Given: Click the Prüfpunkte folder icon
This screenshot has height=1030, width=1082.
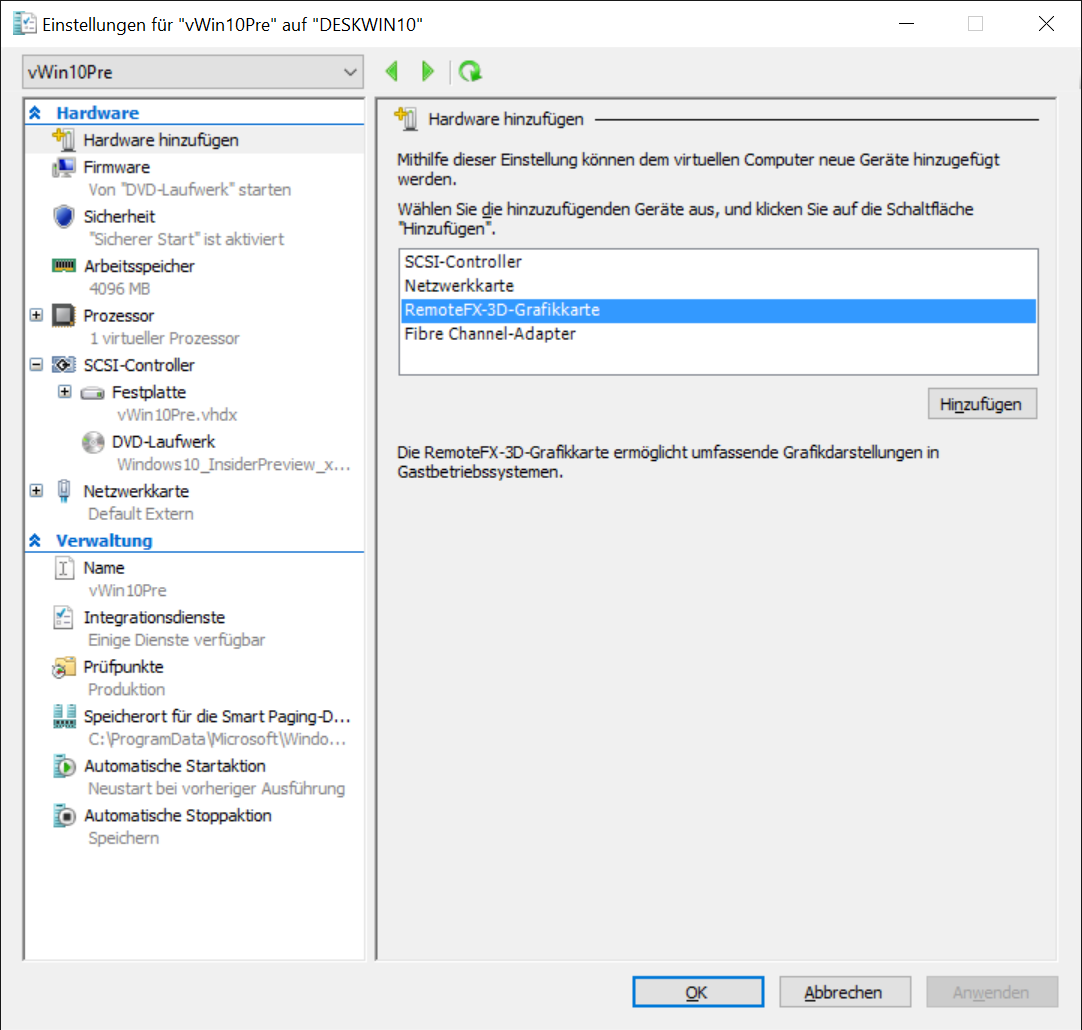Looking at the screenshot, I should point(63,667).
